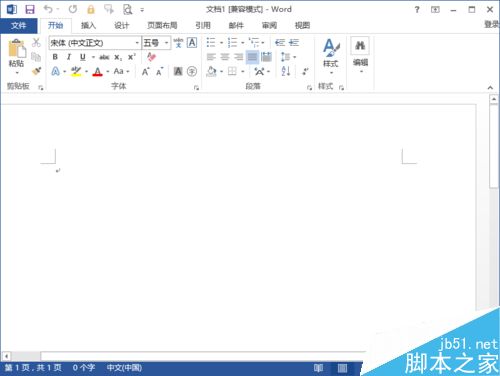This screenshot has width=500, height=376.
Task: Click the Copy icon under the scissors
Action: pyautogui.click(x=36, y=57)
